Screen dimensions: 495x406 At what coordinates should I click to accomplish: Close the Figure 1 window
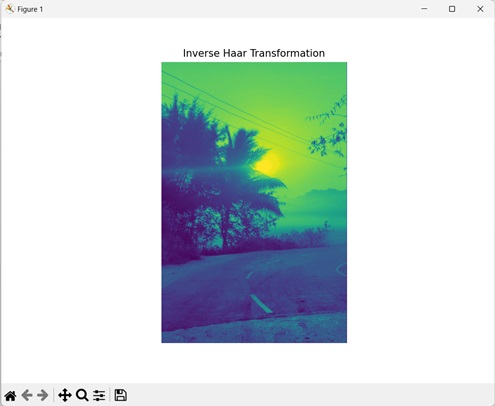coord(480,9)
